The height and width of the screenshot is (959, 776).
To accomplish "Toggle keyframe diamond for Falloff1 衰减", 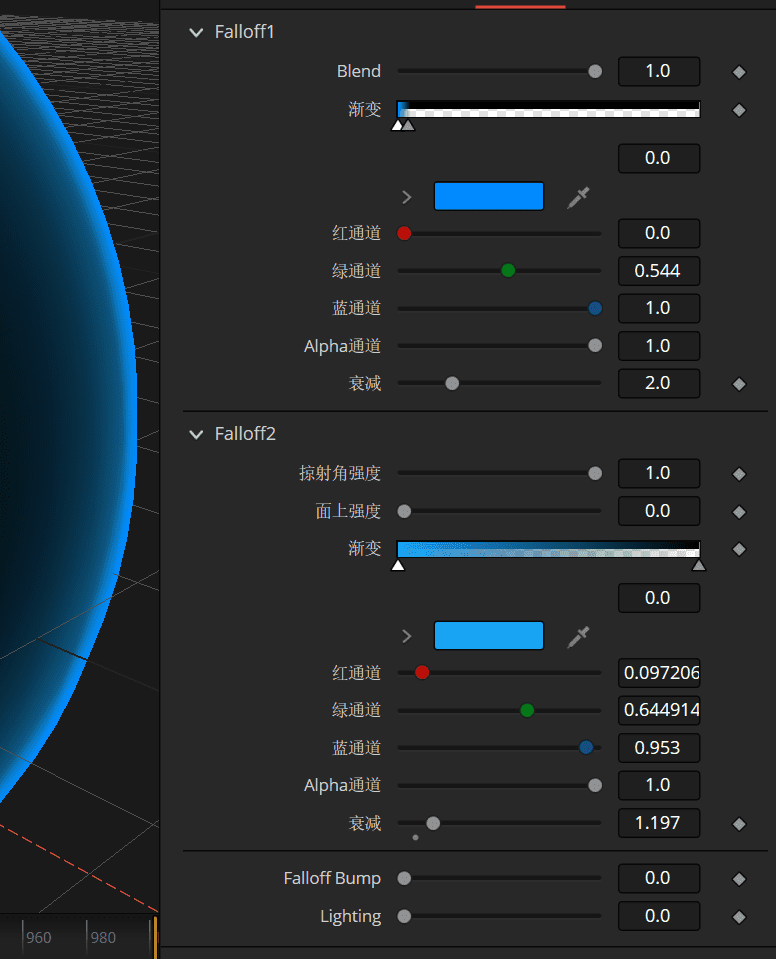I will (739, 383).
